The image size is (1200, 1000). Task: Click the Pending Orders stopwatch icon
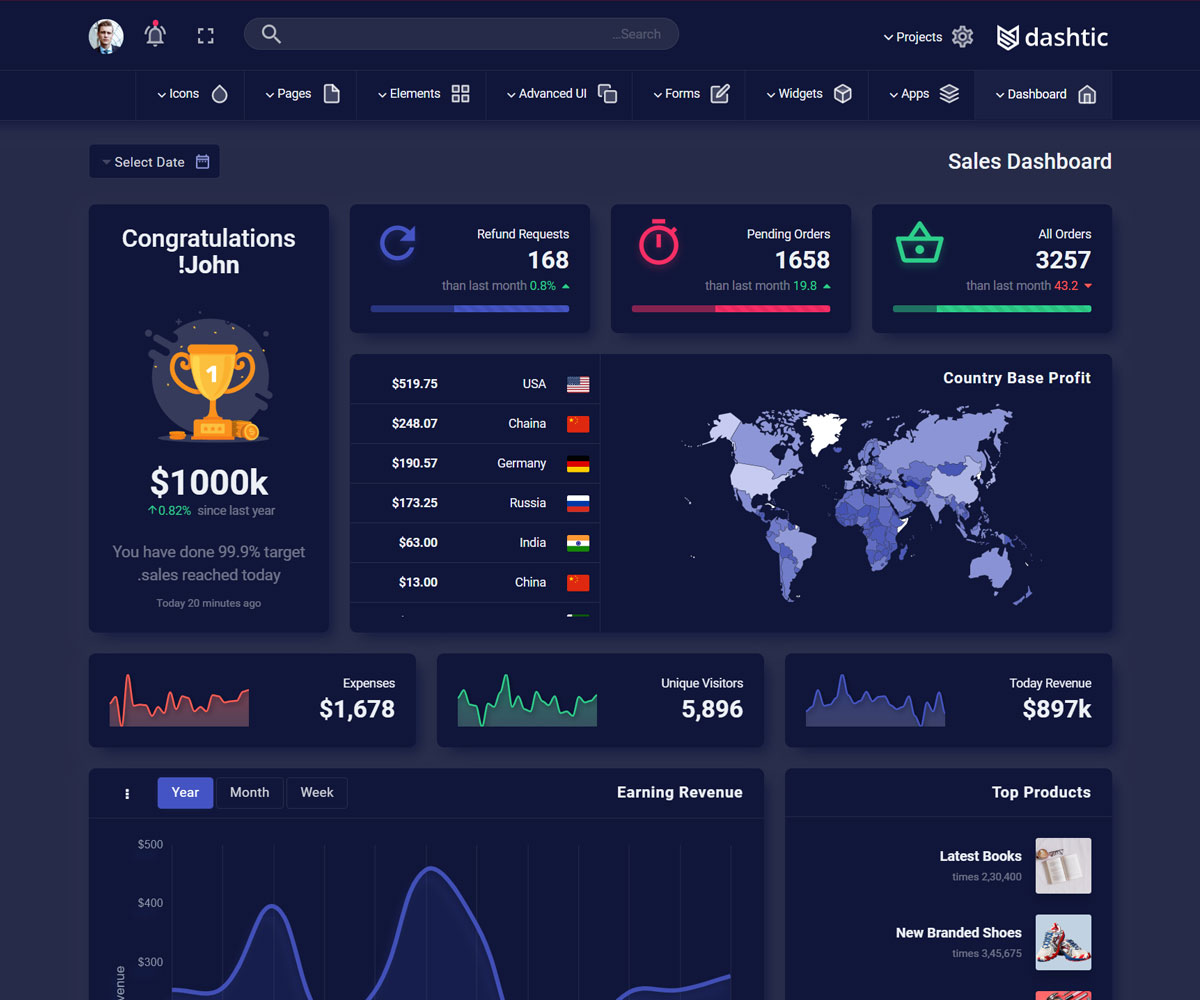pyautogui.click(x=658, y=242)
